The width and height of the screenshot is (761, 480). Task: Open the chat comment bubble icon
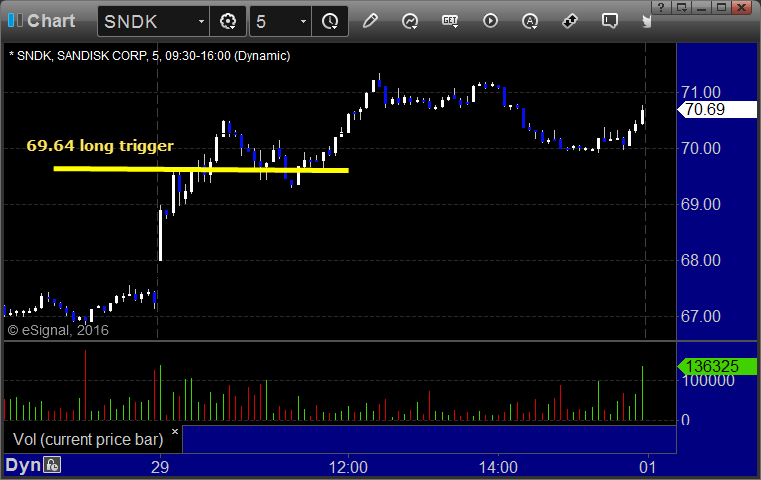(x=610, y=21)
